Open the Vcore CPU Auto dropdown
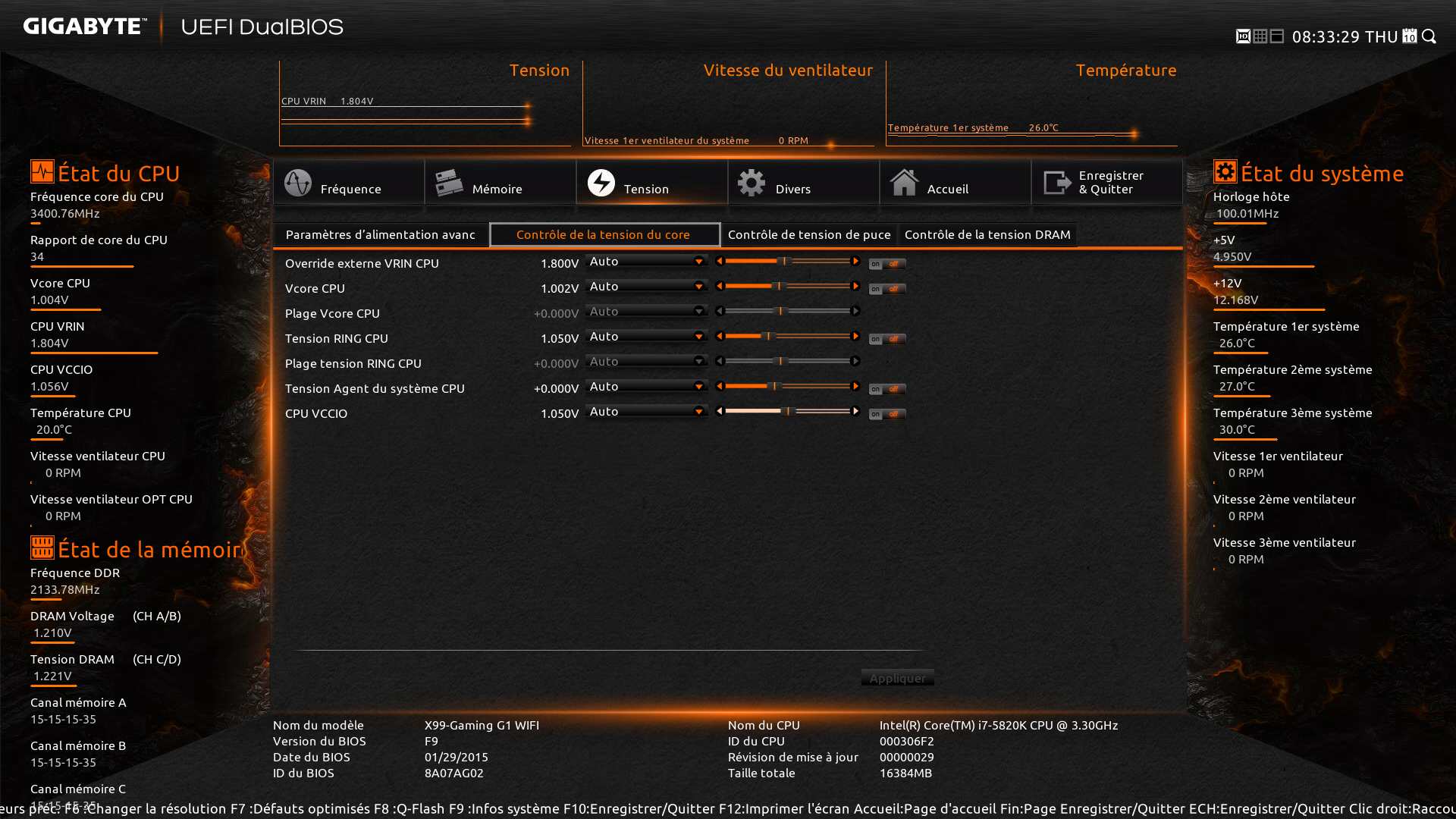 646,286
